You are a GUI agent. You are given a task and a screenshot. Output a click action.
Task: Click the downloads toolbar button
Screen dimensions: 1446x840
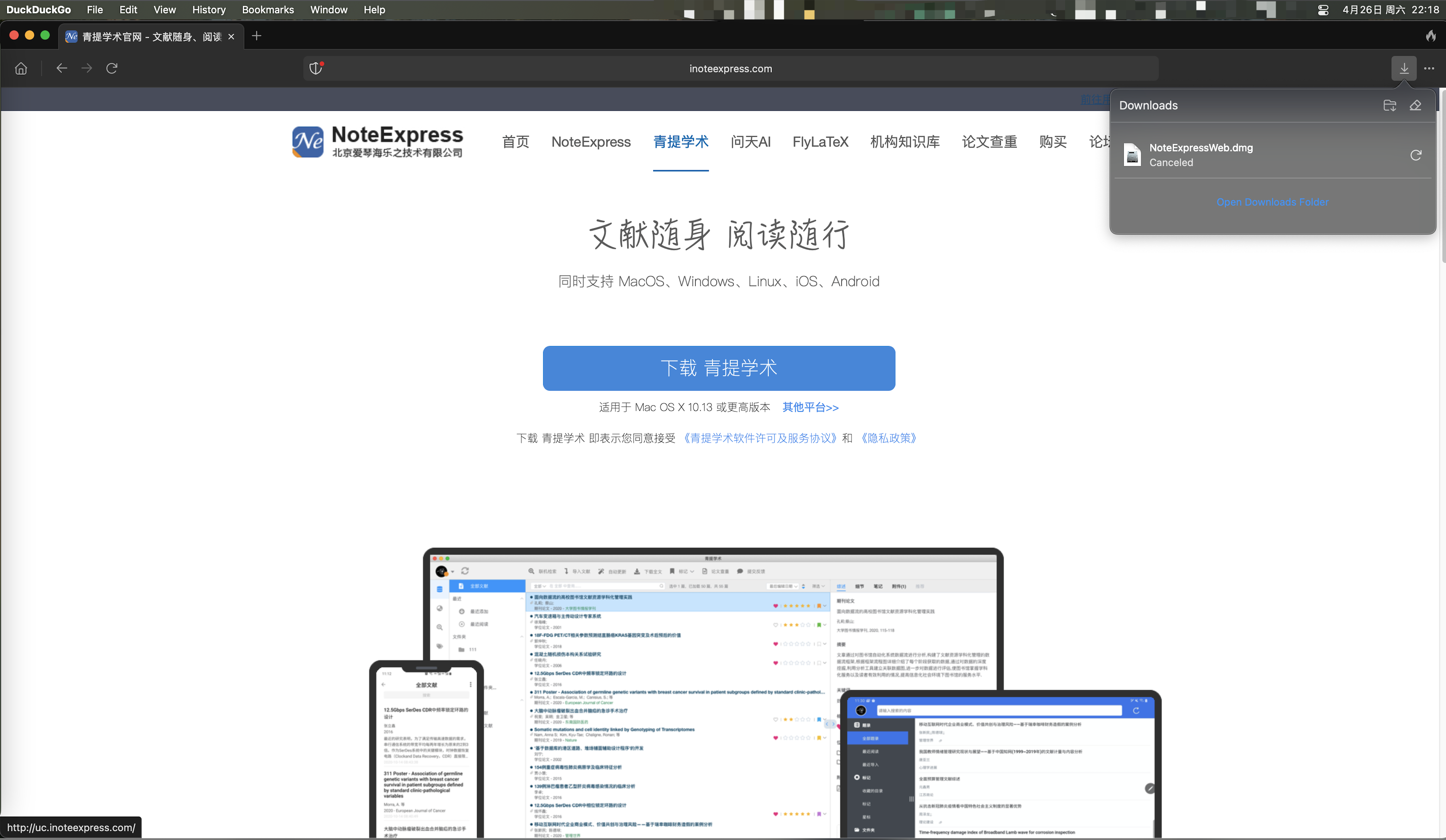(x=1403, y=68)
